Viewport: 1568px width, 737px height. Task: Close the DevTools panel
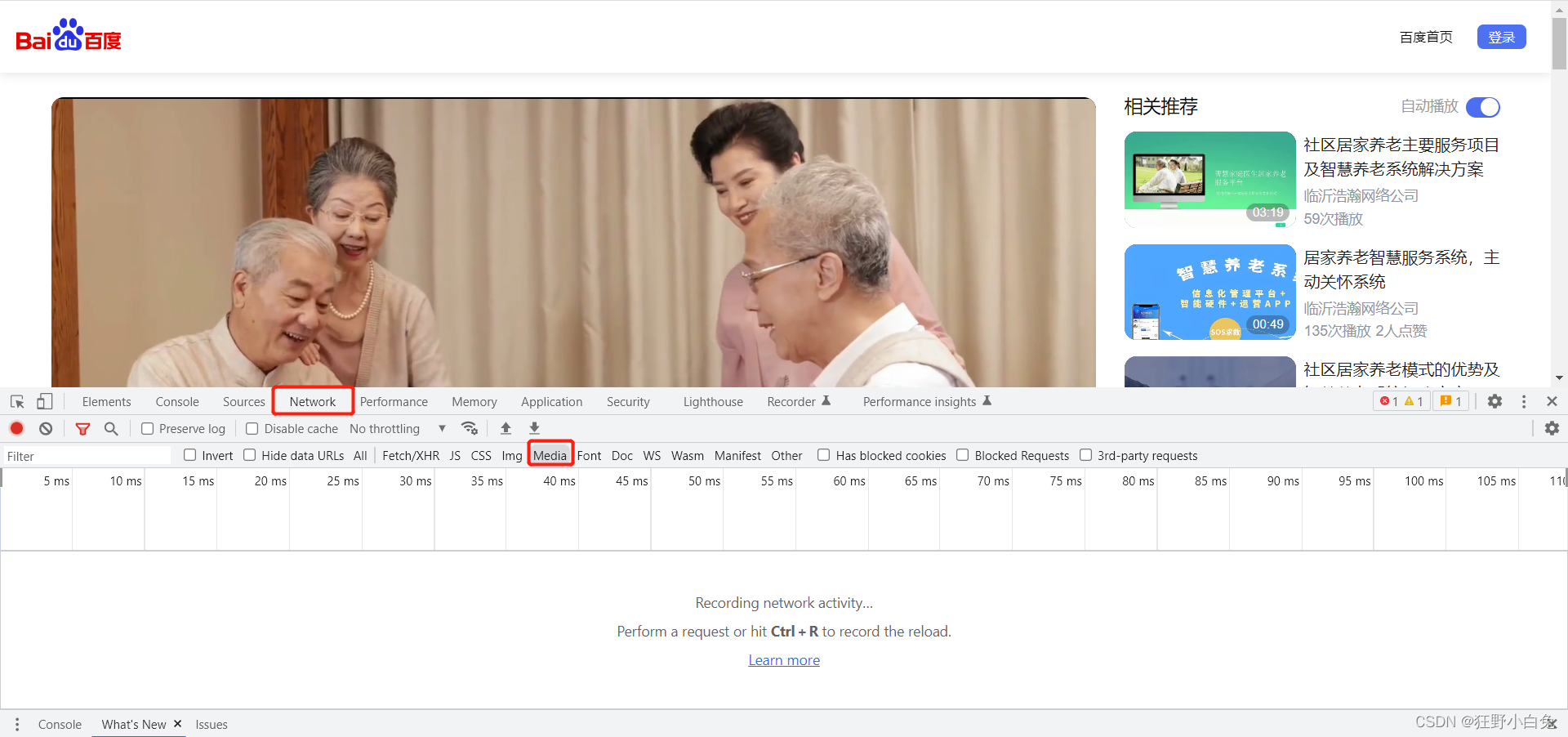pos(1552,401)
